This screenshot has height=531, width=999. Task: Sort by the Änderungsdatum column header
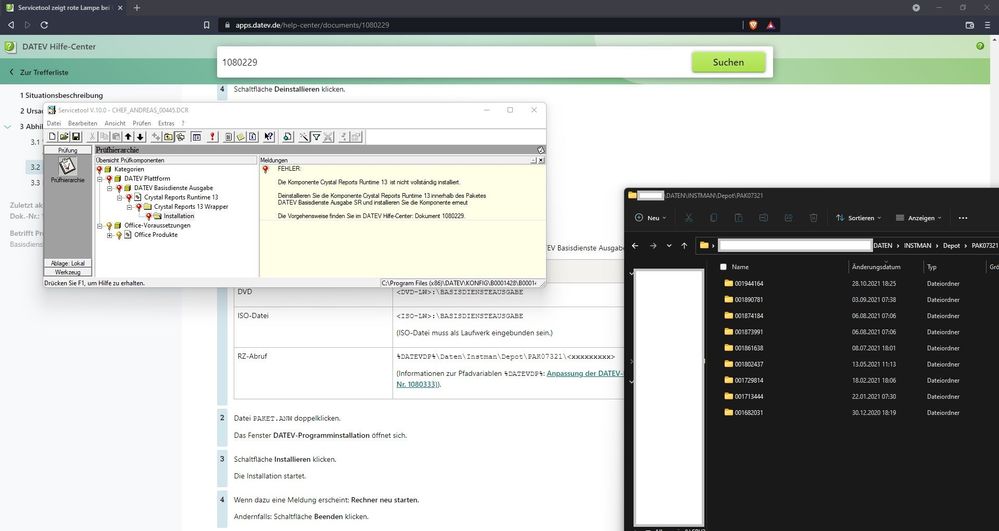(875, 267)
